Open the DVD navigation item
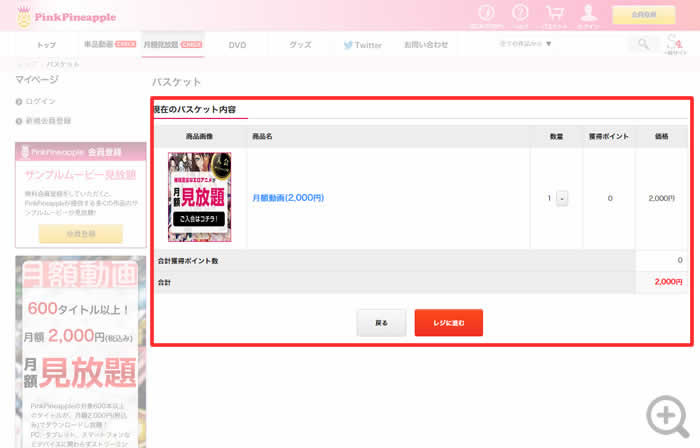The width and height of the screenshot is (700, 448). coord(237,45)
